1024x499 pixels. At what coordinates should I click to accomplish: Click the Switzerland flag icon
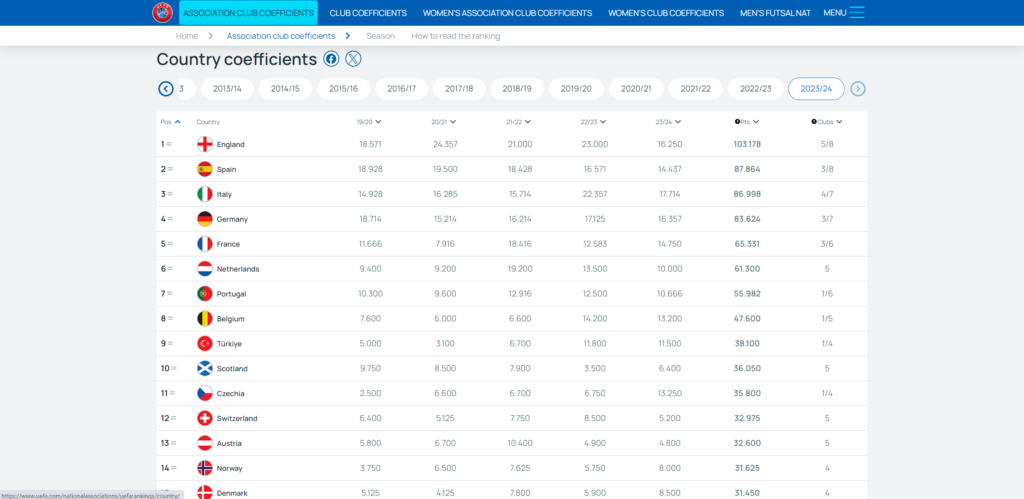point(205,418)
